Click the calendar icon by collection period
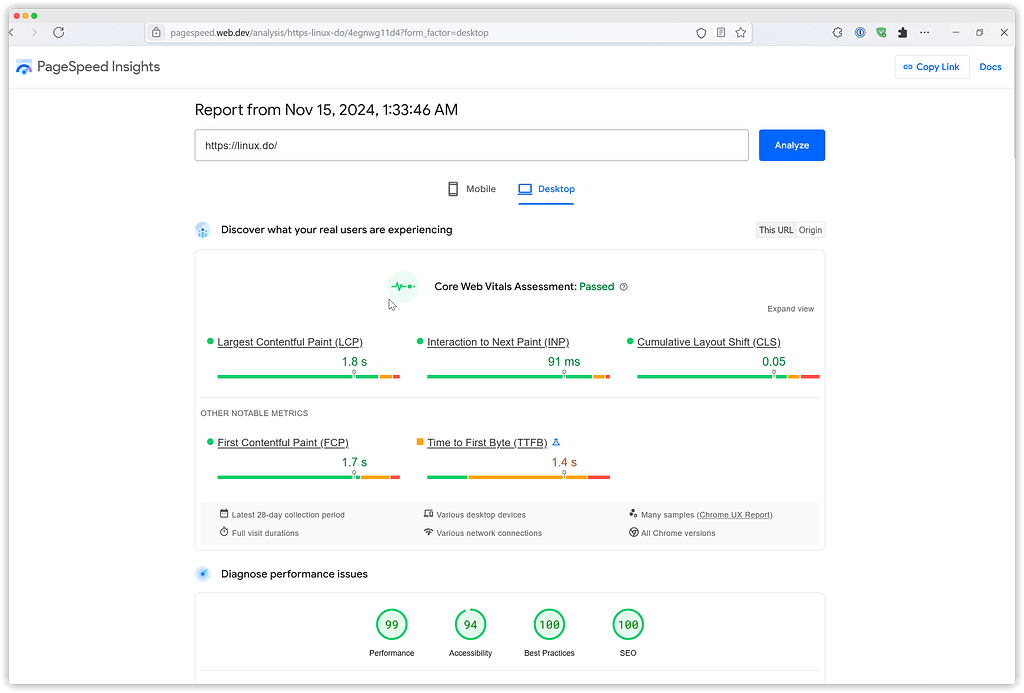The image size is (1024, 693). 224,514
